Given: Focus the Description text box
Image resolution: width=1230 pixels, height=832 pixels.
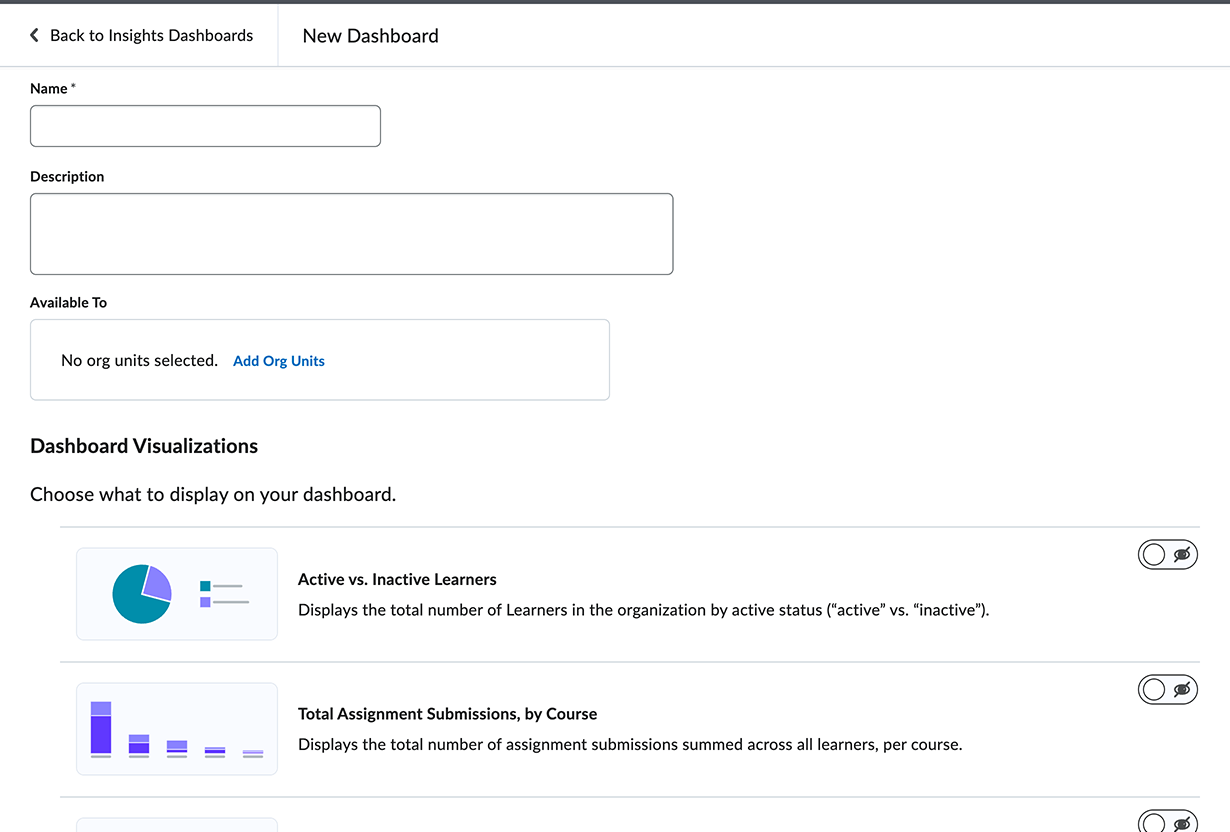Looking at the screenshot, I should [351, 234].
